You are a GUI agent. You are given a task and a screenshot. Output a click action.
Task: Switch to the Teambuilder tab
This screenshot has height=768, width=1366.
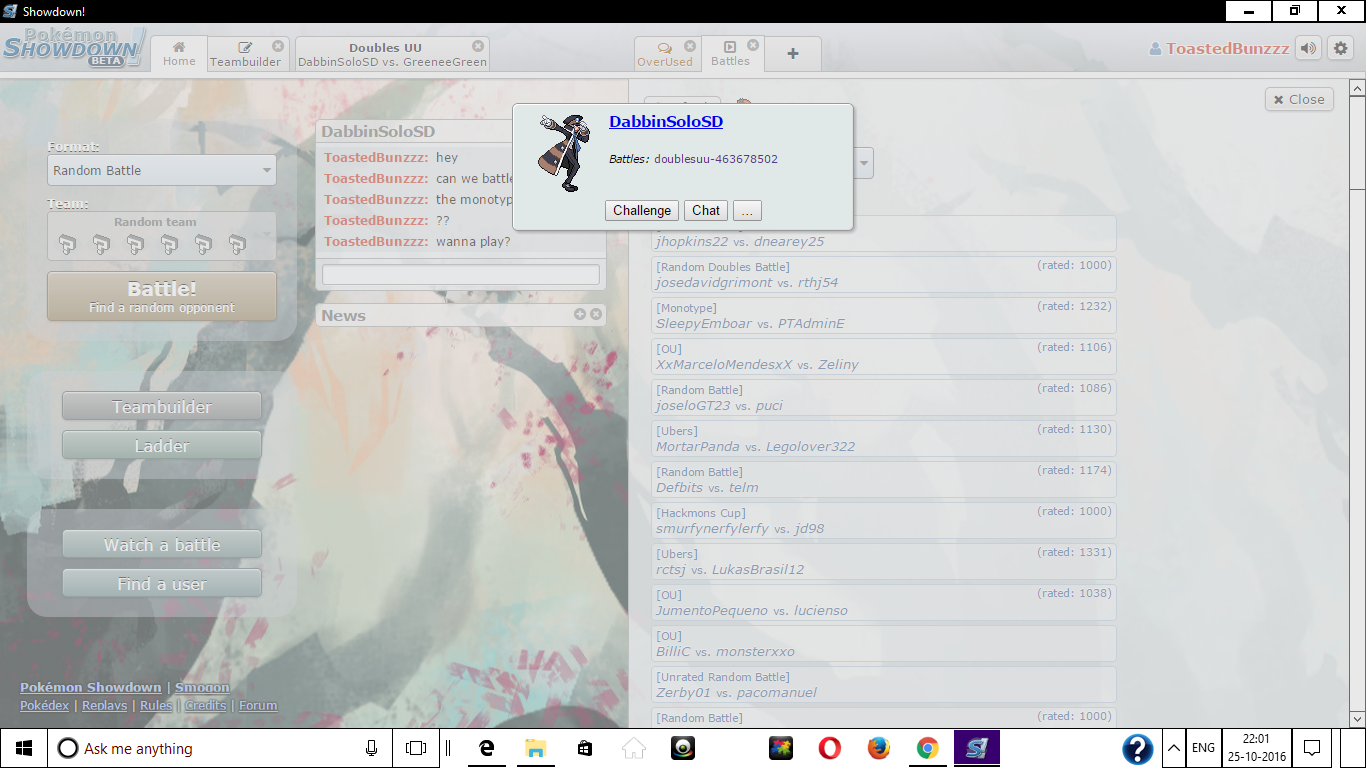[245, 54]
